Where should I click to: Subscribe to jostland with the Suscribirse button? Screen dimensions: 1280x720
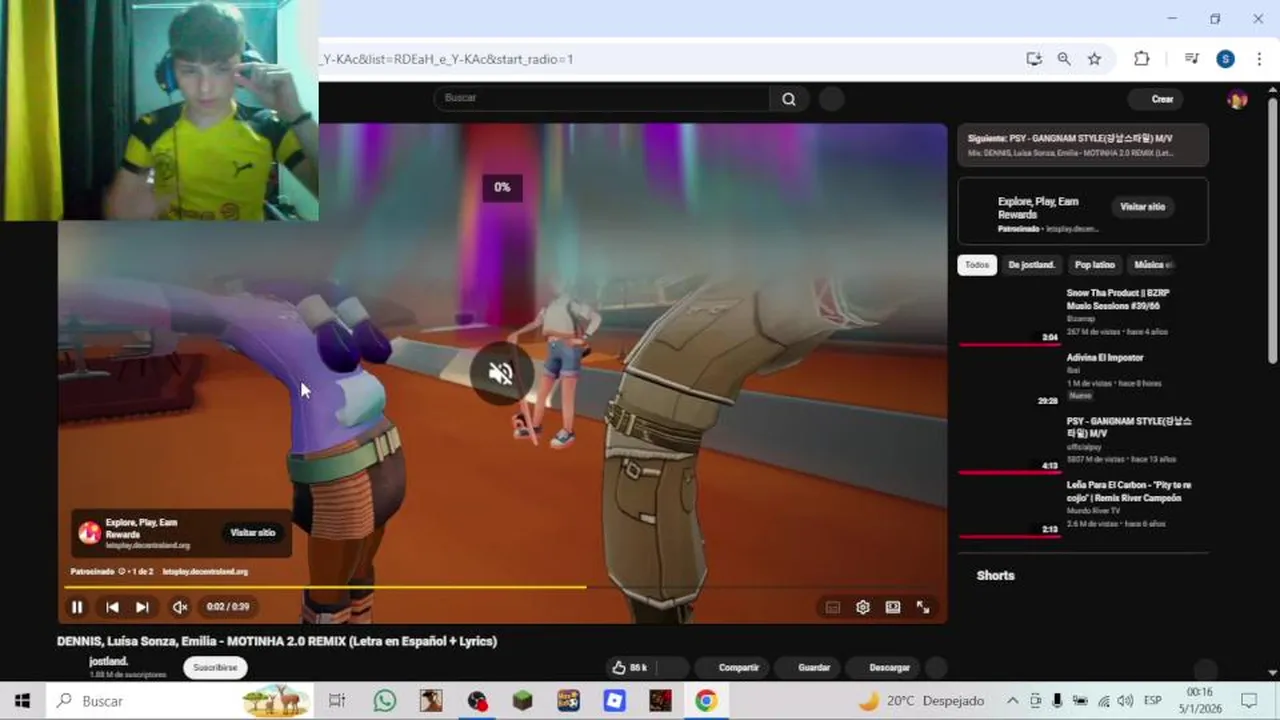coord(215,667)
